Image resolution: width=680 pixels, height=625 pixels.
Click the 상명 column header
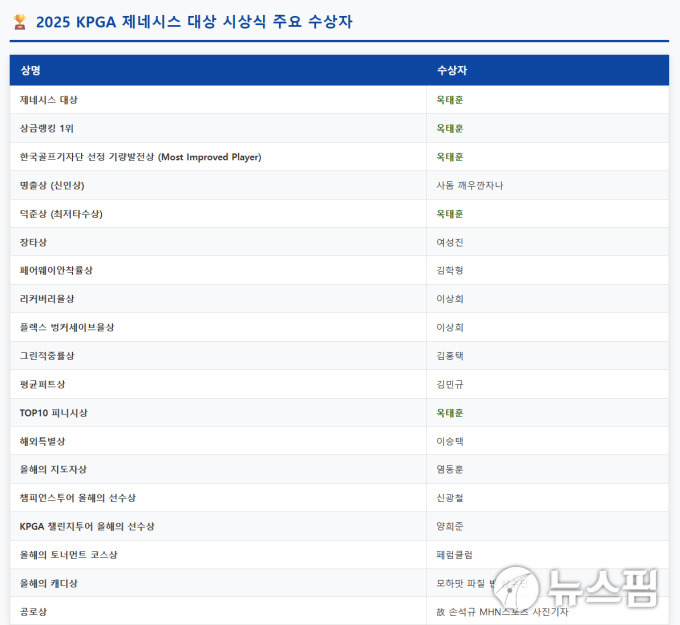click(x=30, y=71)
